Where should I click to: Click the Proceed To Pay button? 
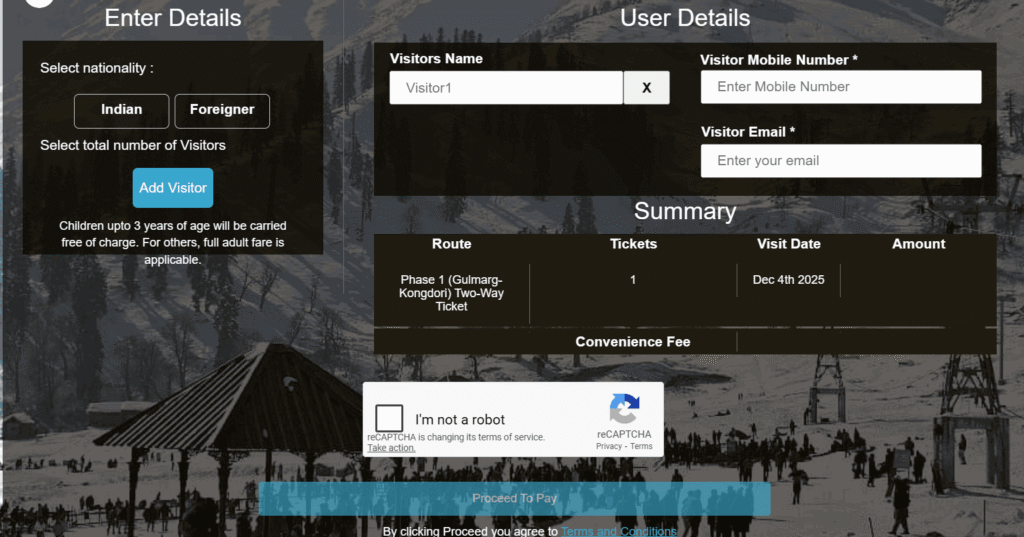tap(515, 498)
